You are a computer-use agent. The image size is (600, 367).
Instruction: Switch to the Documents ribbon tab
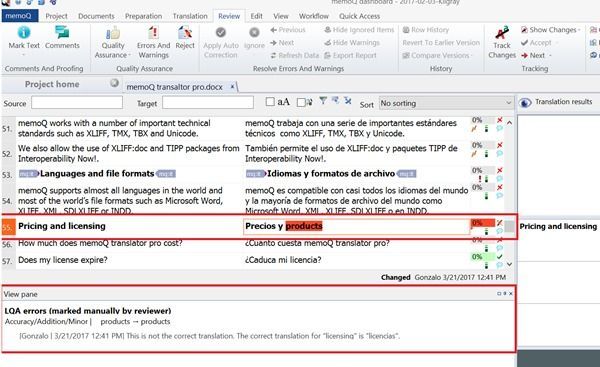coord(96,16)
